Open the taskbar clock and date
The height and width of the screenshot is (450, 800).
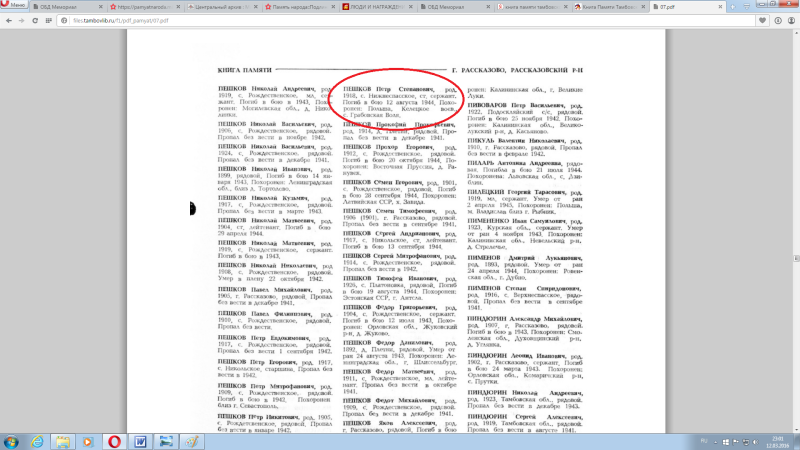pos(778,442)
